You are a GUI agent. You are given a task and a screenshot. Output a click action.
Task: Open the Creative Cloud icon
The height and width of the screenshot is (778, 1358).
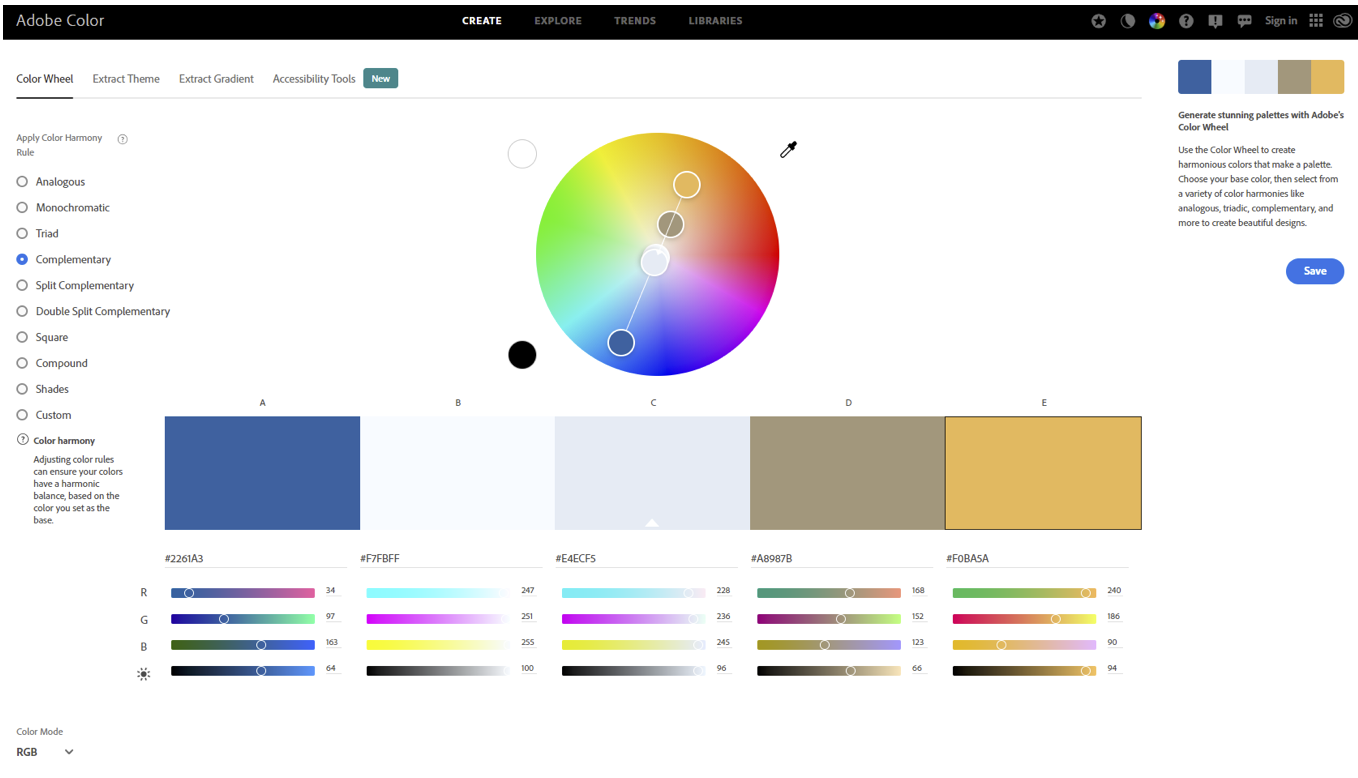[1342, 21]
